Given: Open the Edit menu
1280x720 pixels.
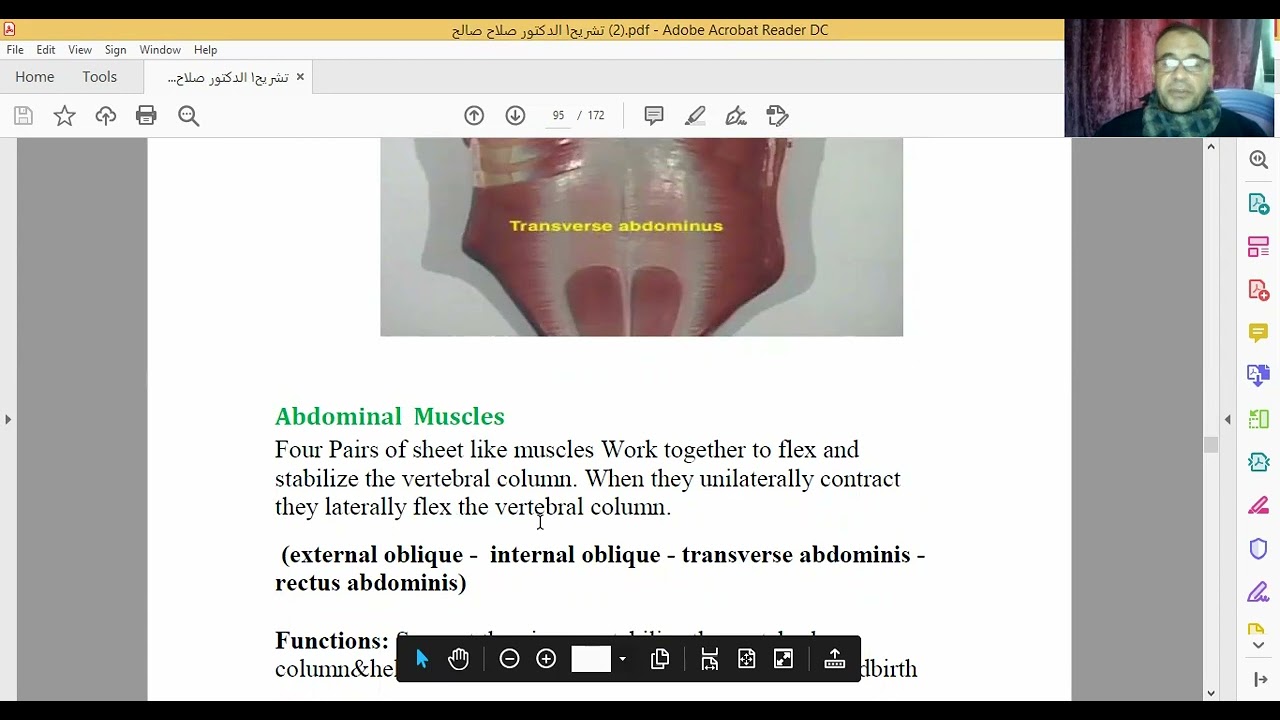Looking at the screenshot, I should [46, 50].
